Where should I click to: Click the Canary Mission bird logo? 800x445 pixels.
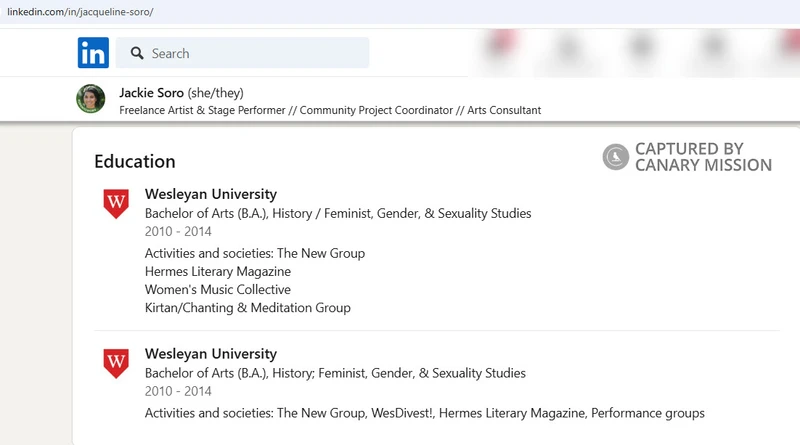point(616,157)
